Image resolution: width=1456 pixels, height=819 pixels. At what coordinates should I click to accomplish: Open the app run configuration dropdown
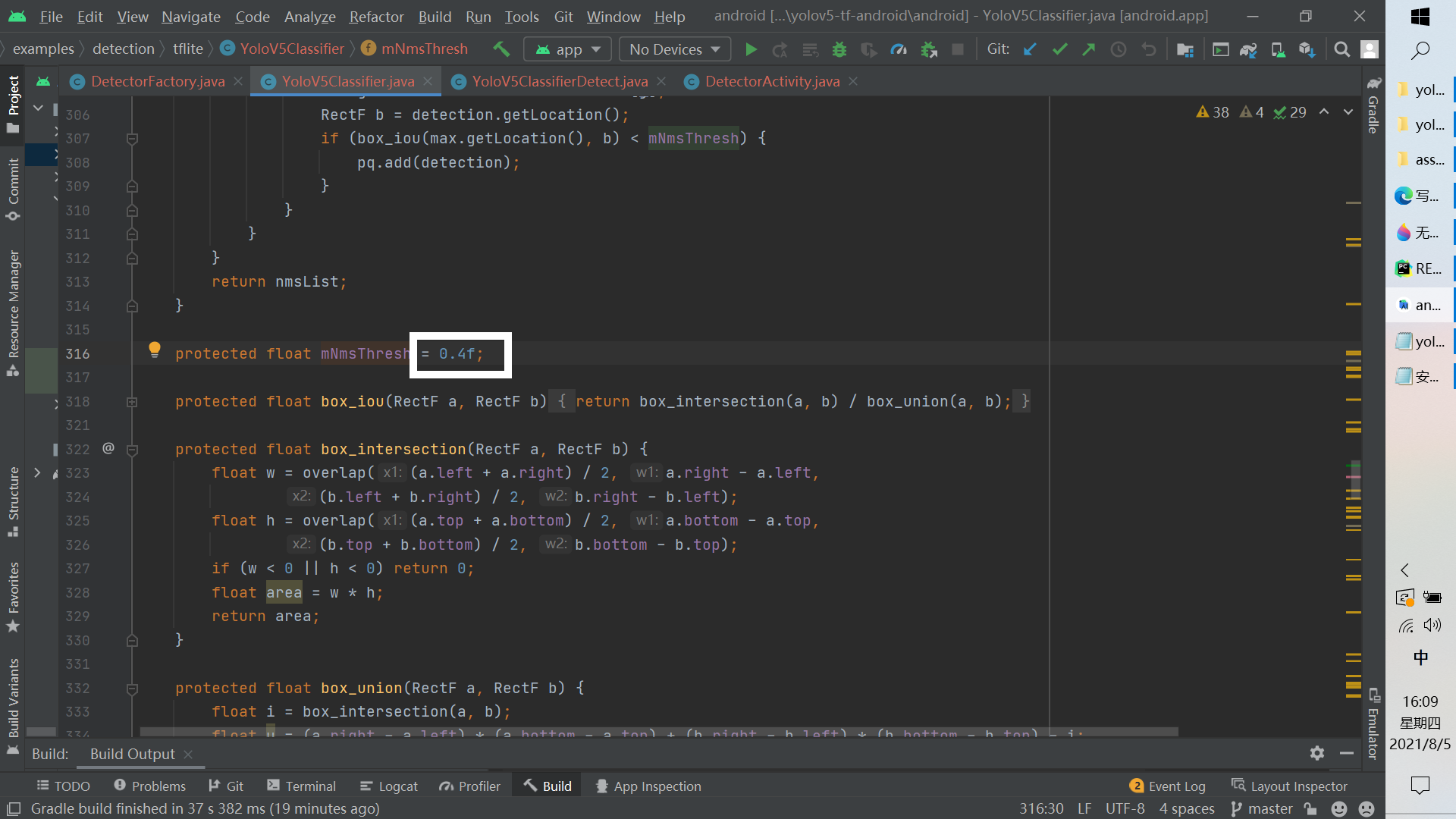click(x=568, y=50)
